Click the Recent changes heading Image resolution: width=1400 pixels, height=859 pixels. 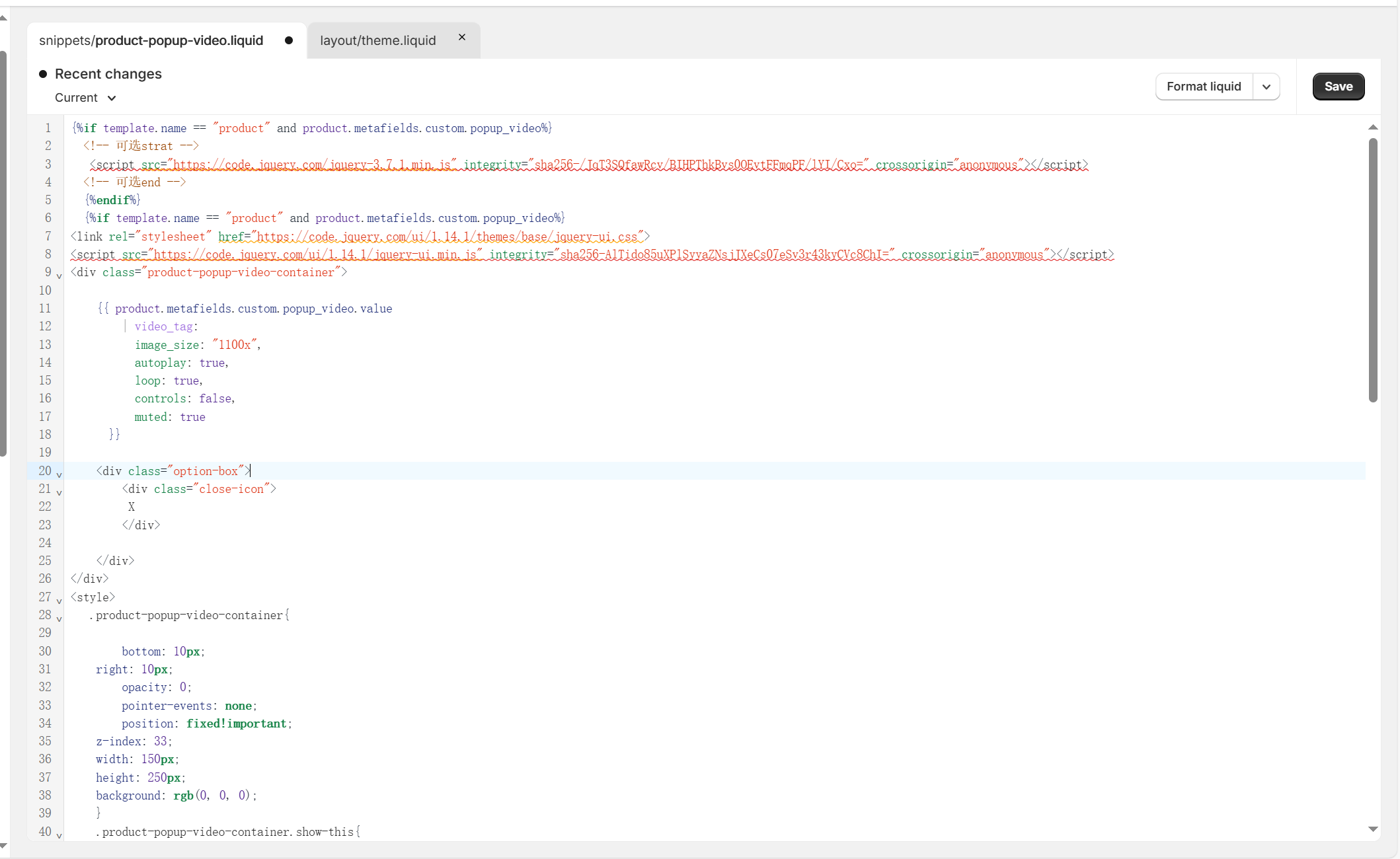point(108,74)
